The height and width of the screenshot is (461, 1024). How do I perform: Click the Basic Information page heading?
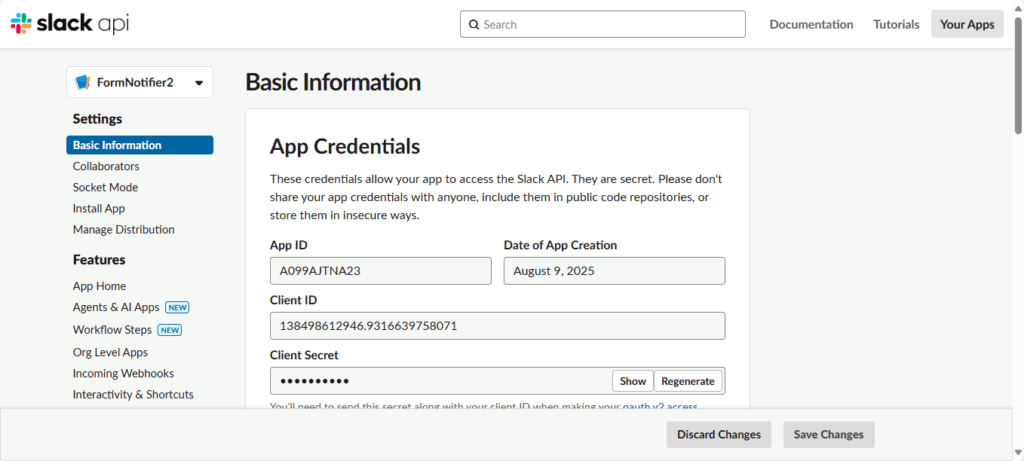[333, 82]
